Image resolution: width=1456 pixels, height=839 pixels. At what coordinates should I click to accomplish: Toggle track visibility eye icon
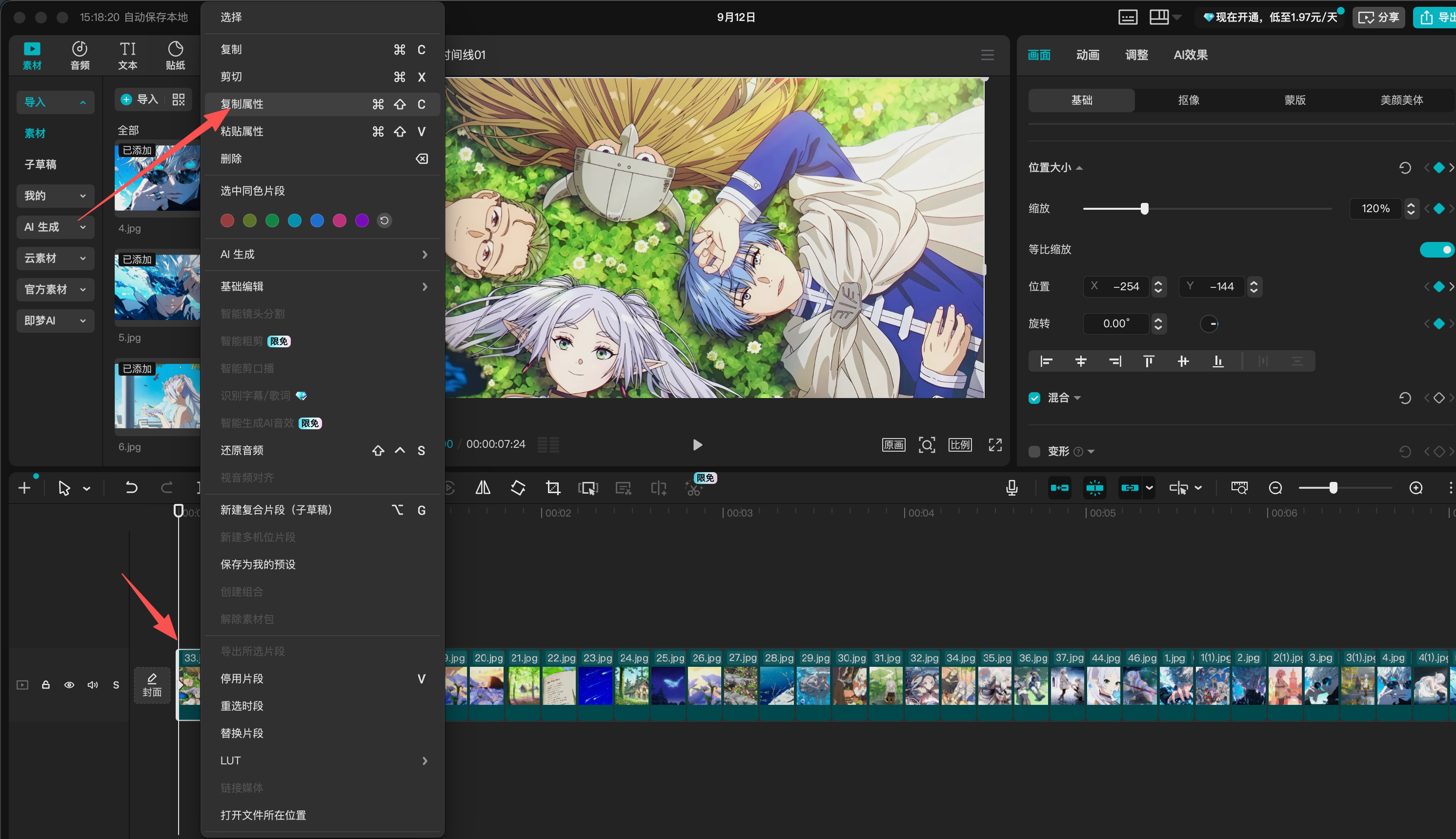coord(69,684)
